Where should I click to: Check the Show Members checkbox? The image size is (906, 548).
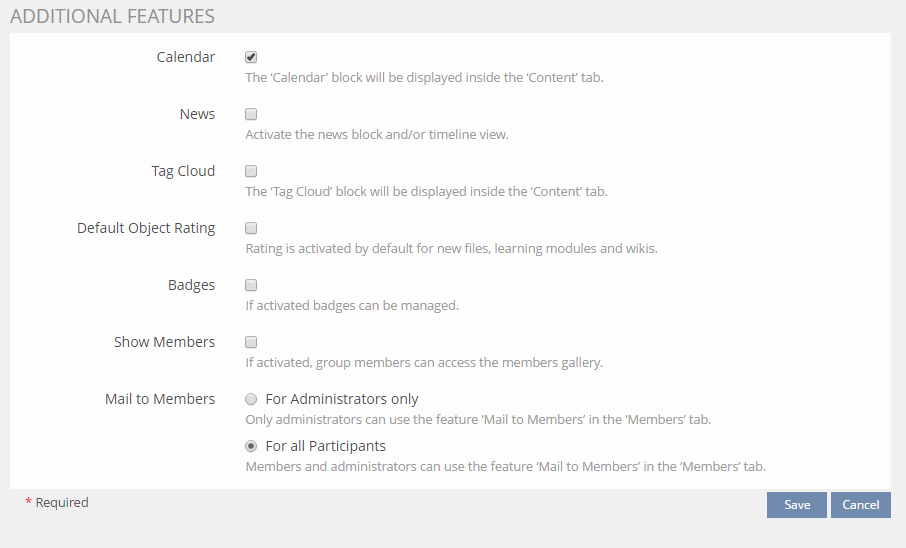pyautogui.click(x=251, y=342)
